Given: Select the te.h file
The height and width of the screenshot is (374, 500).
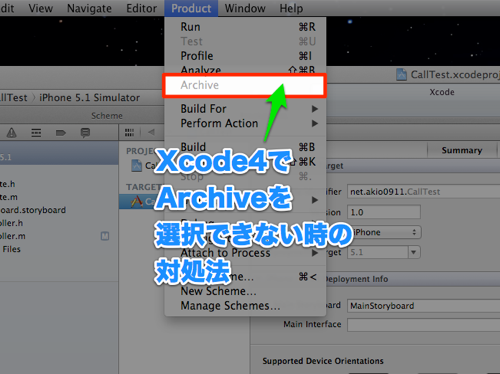Looking at the screenshot, I should [x=7, y=184].
